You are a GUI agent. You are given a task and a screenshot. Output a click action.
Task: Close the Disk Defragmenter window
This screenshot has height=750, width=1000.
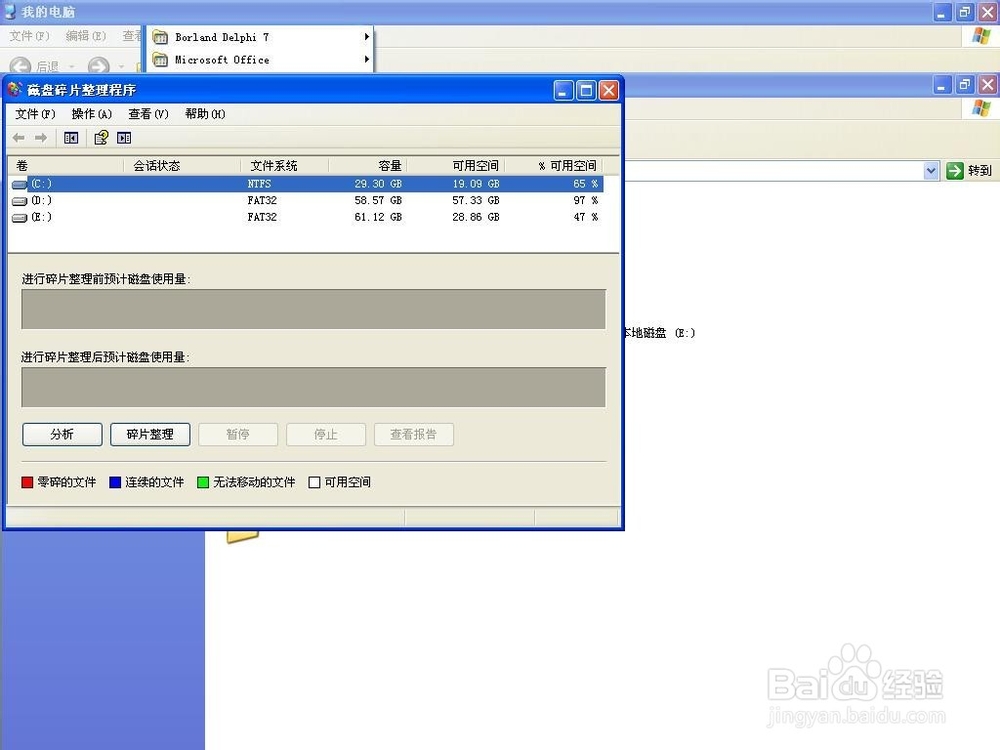coord(609,91)
